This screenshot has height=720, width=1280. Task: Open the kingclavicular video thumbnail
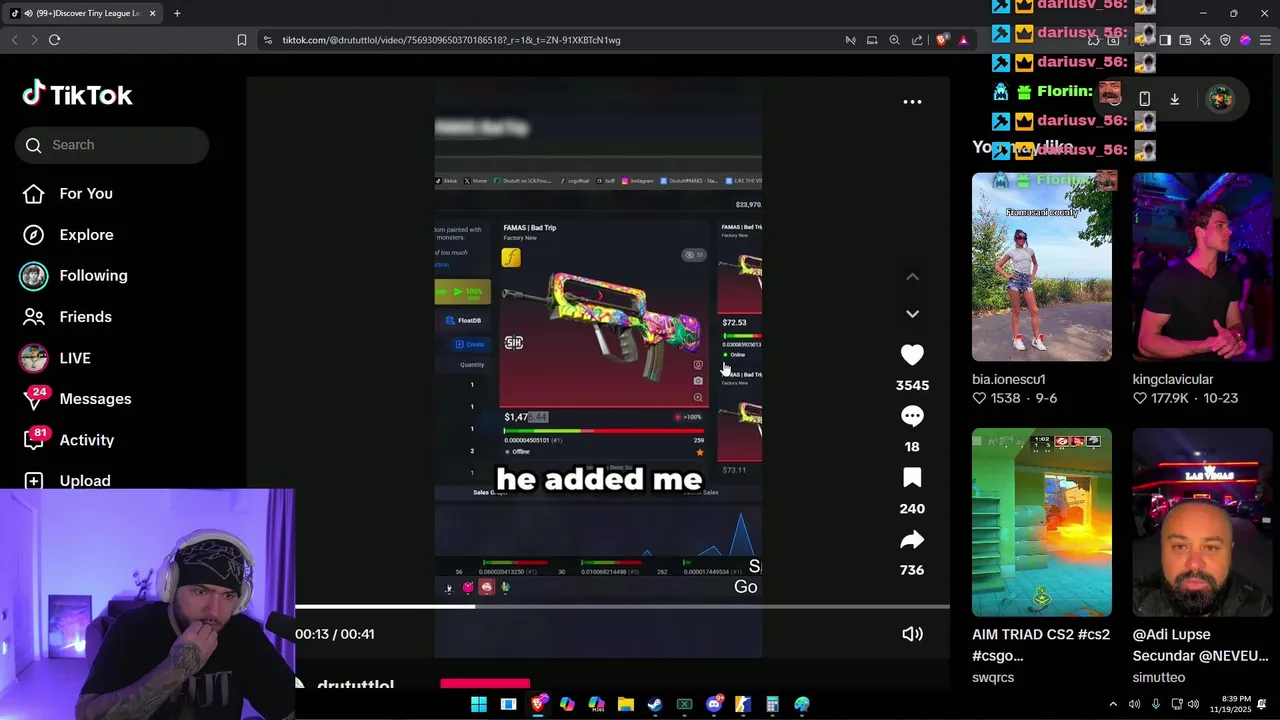(x=1202, y=267)
